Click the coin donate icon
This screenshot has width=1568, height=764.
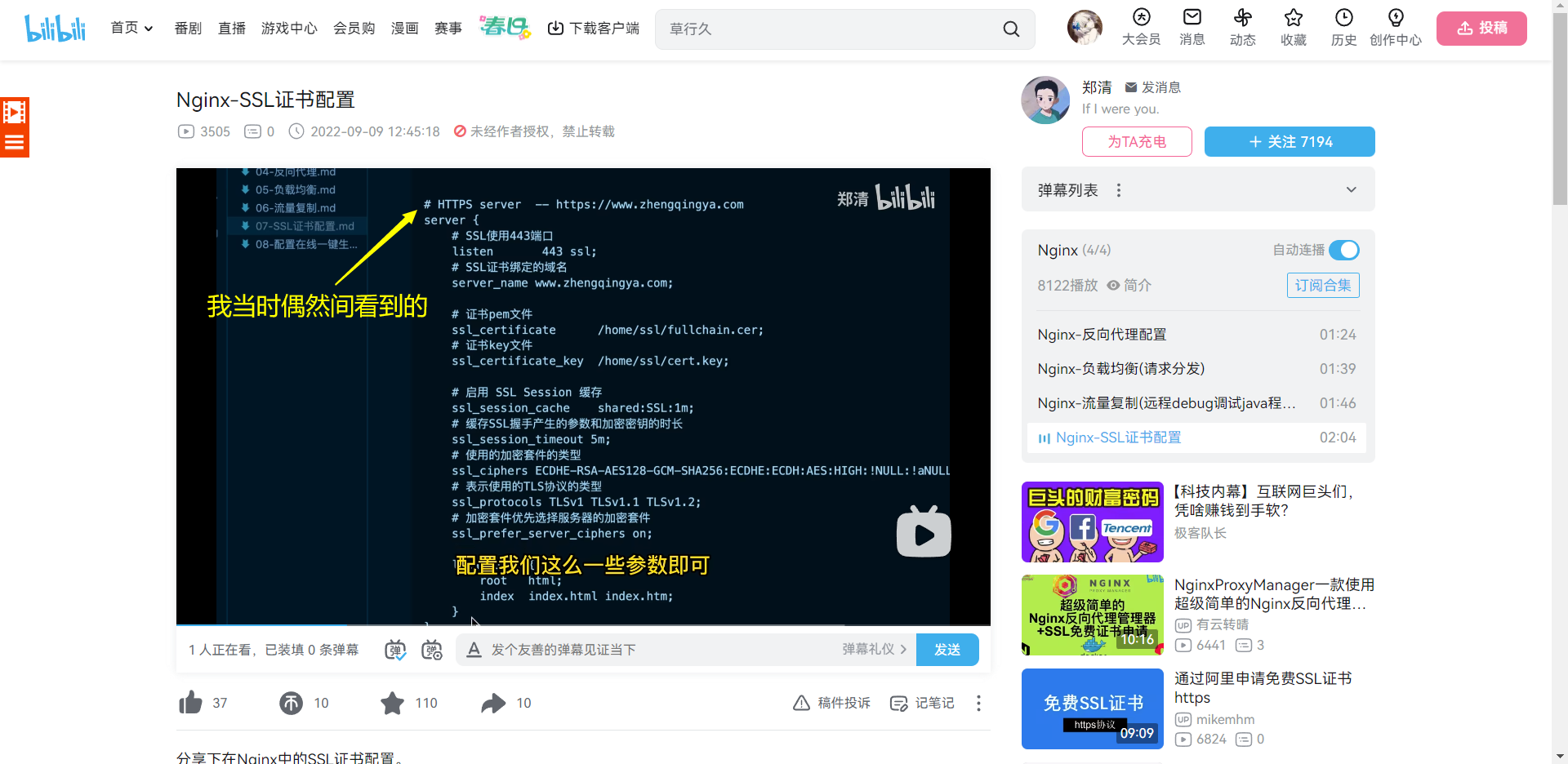(292, 703)
